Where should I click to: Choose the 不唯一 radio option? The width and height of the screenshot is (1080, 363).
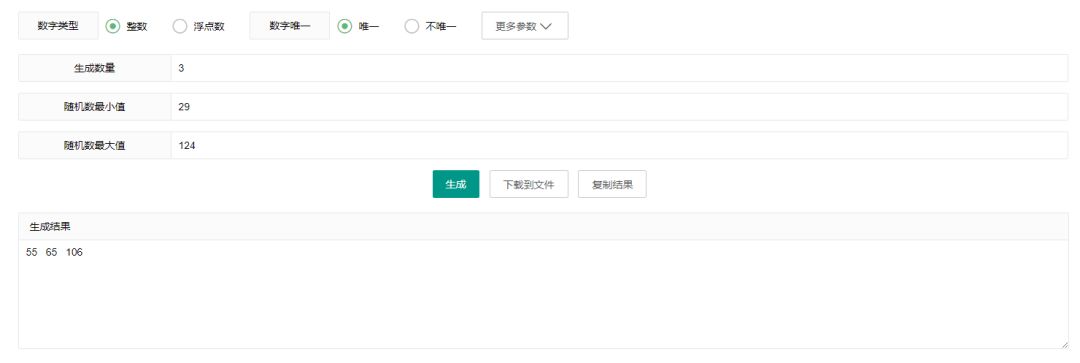tap(411, 26)
